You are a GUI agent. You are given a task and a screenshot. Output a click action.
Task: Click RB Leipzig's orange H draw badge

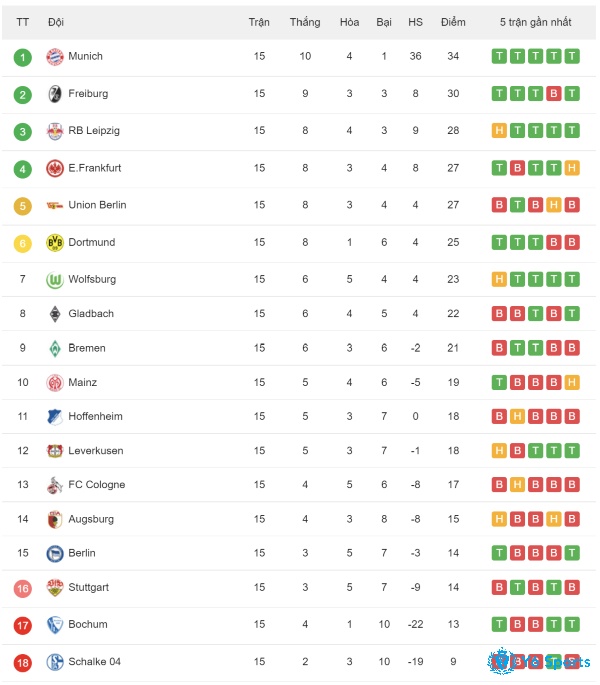coord(499,131)
